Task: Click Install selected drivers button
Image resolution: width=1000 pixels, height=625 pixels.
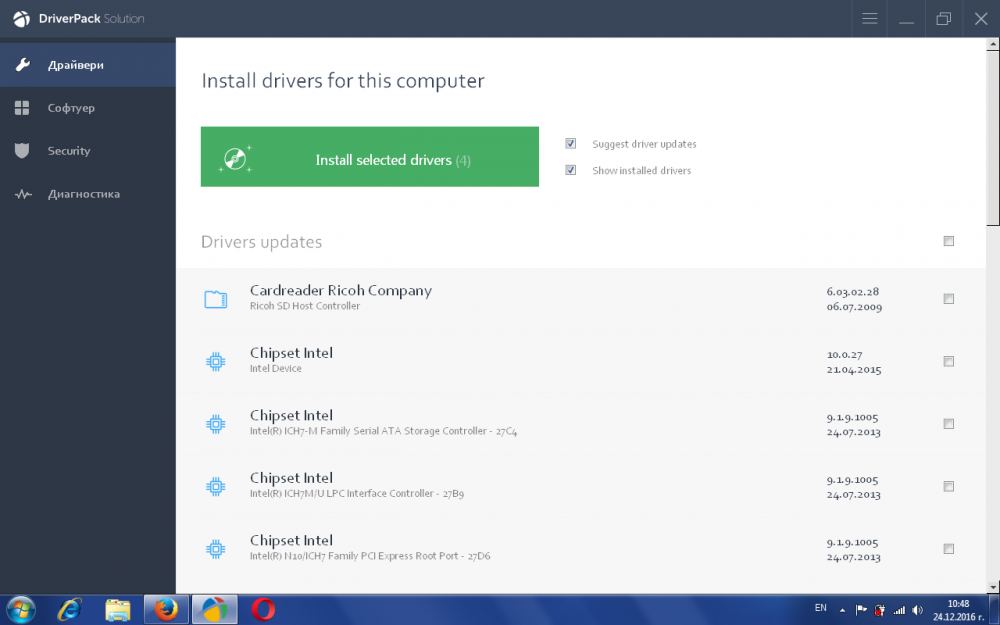Action: coord(369,157)
